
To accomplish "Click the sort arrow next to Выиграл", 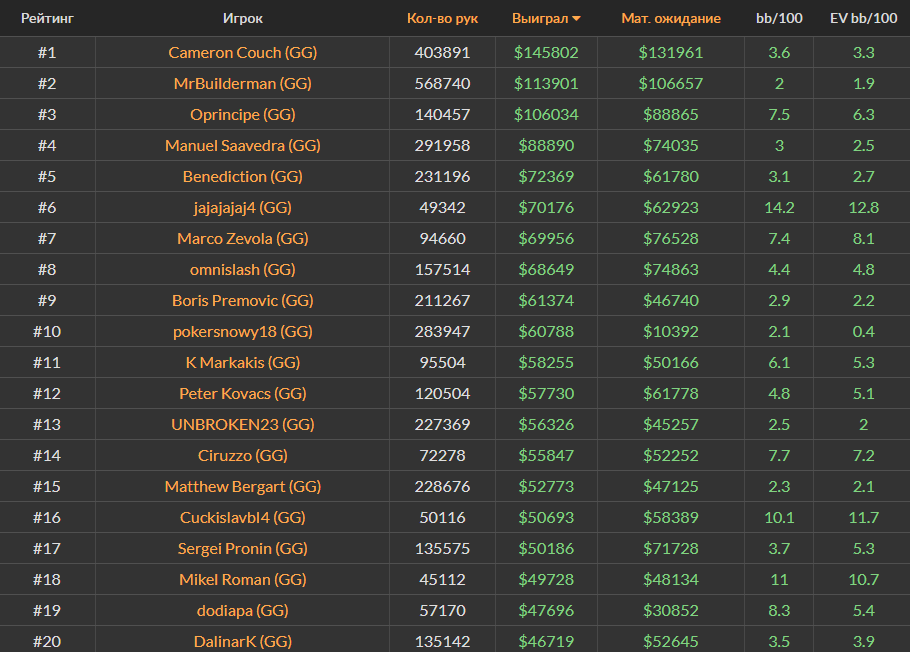I will click(x=577, y=19).
